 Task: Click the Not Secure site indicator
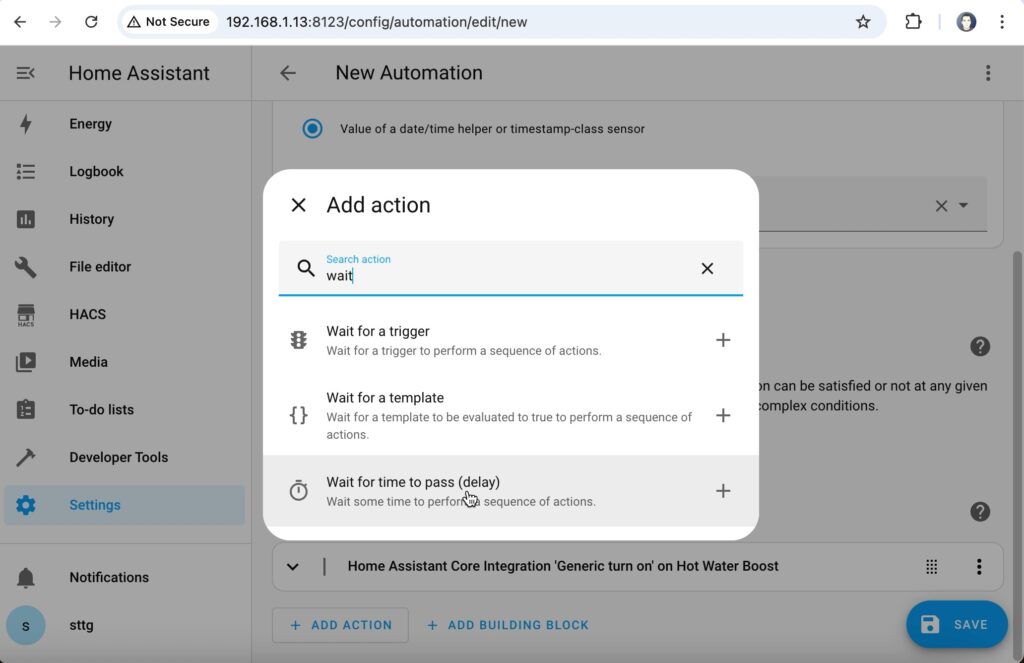[168, 22]
